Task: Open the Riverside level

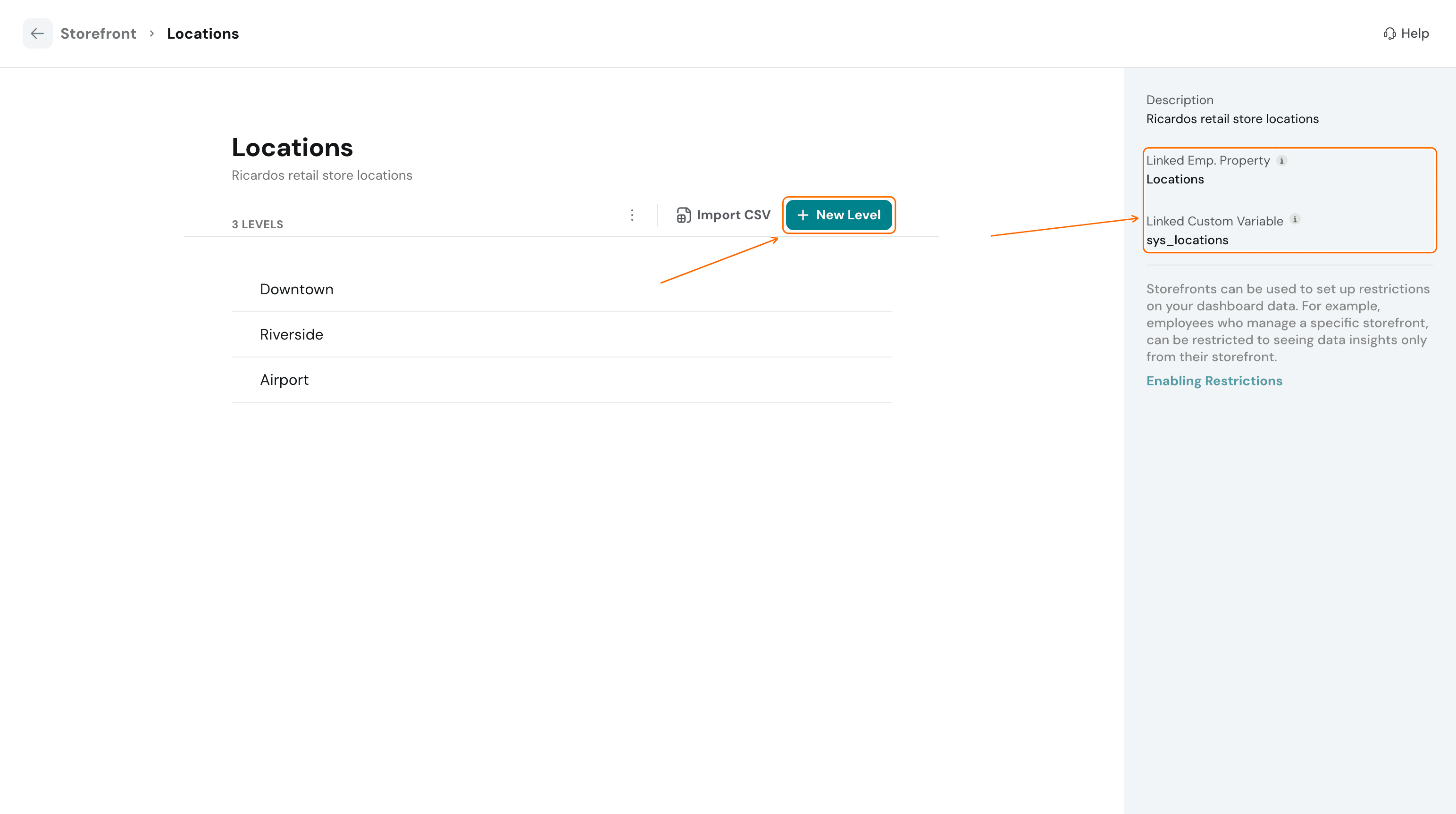Action: (562, 334)
